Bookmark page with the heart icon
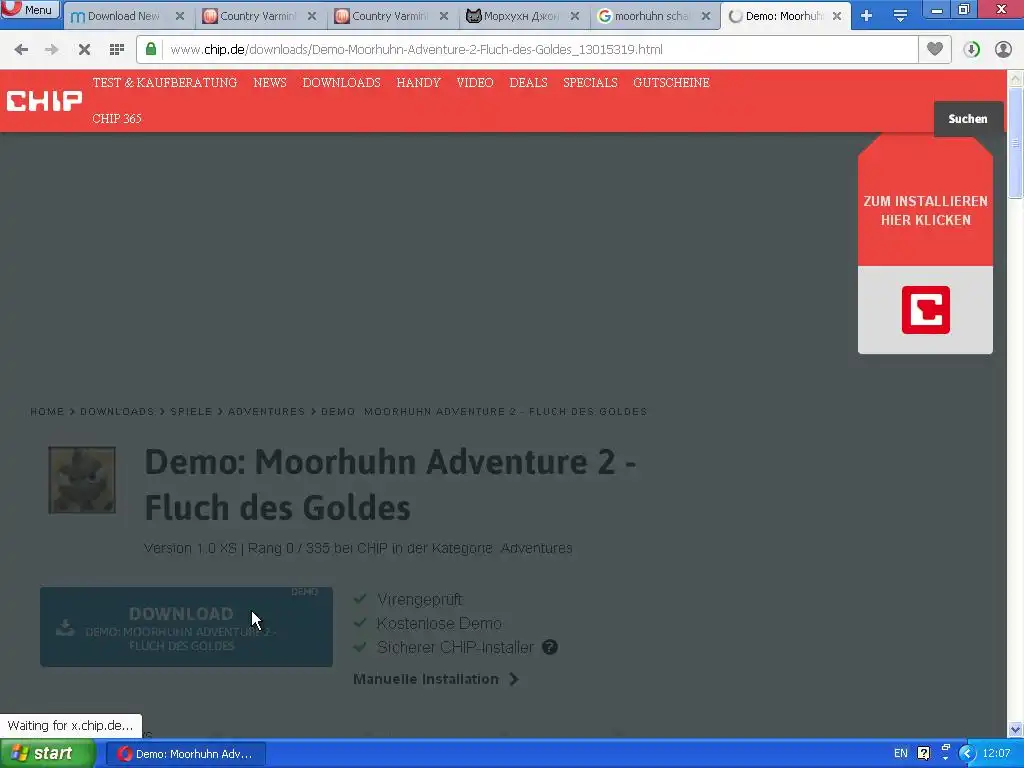The image size is (1024, 768). click(935, 49)
